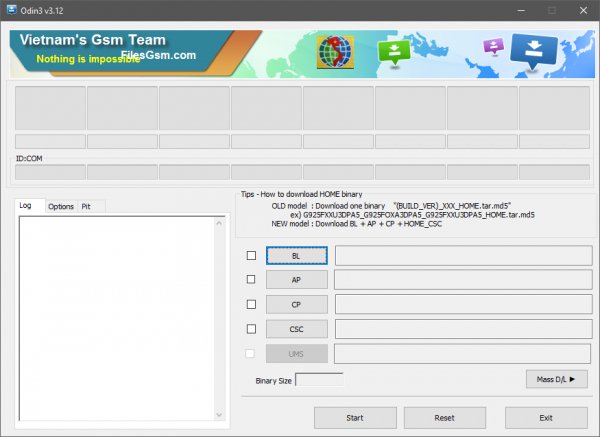Click the disabled UMS checkbox
The image size is (600, 437).
[x=250, y=353]
